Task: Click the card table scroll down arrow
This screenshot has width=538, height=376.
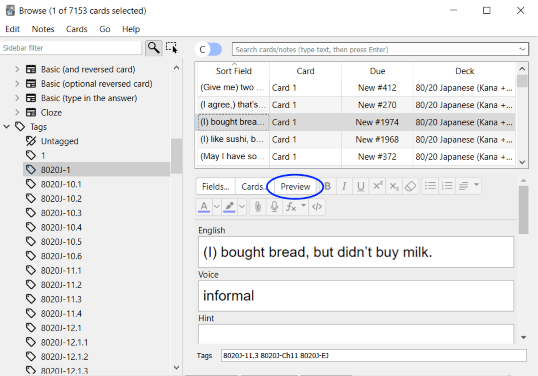Action: click(x=522, y=162)
